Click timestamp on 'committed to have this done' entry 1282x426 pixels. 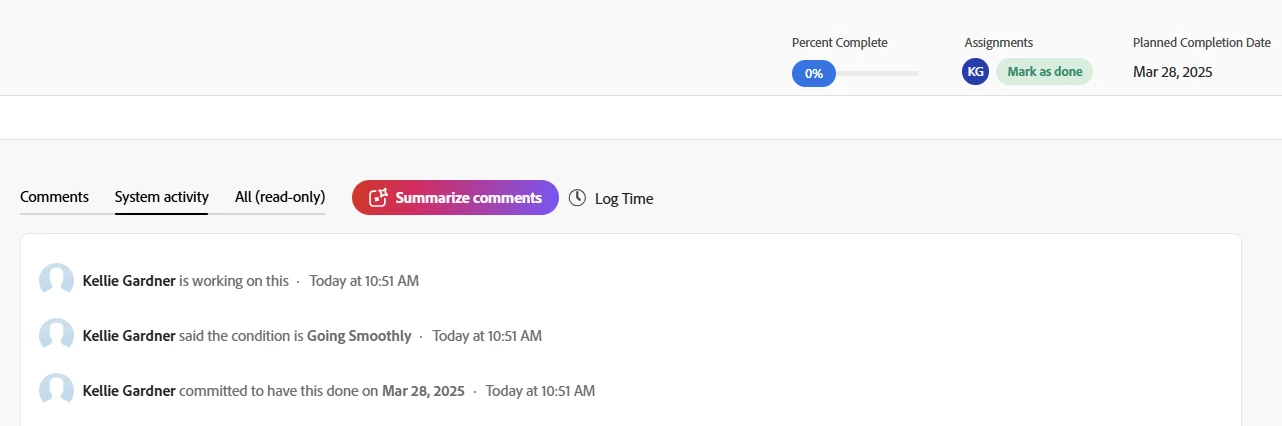(x=540, y=391)
